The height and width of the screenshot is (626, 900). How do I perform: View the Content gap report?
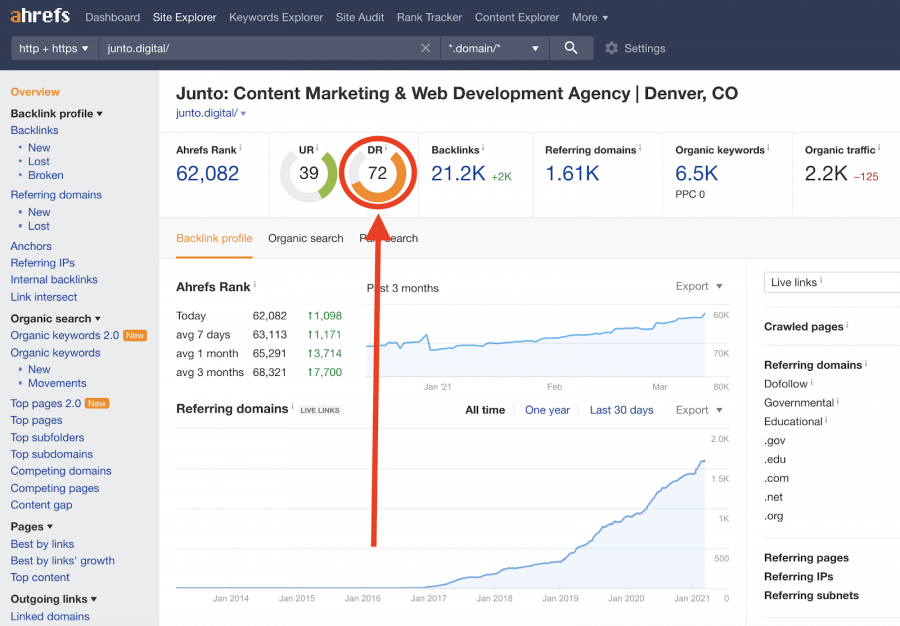pos(41,504)
